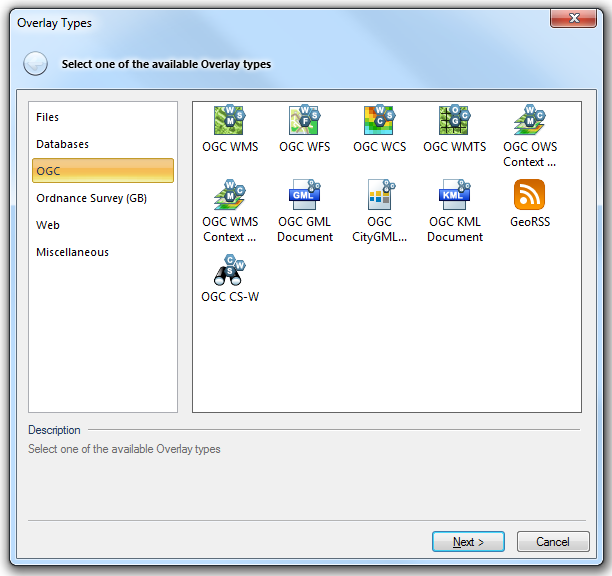
Task: Select the OGC CS-W binoculars icon
Action: point(230,270)
